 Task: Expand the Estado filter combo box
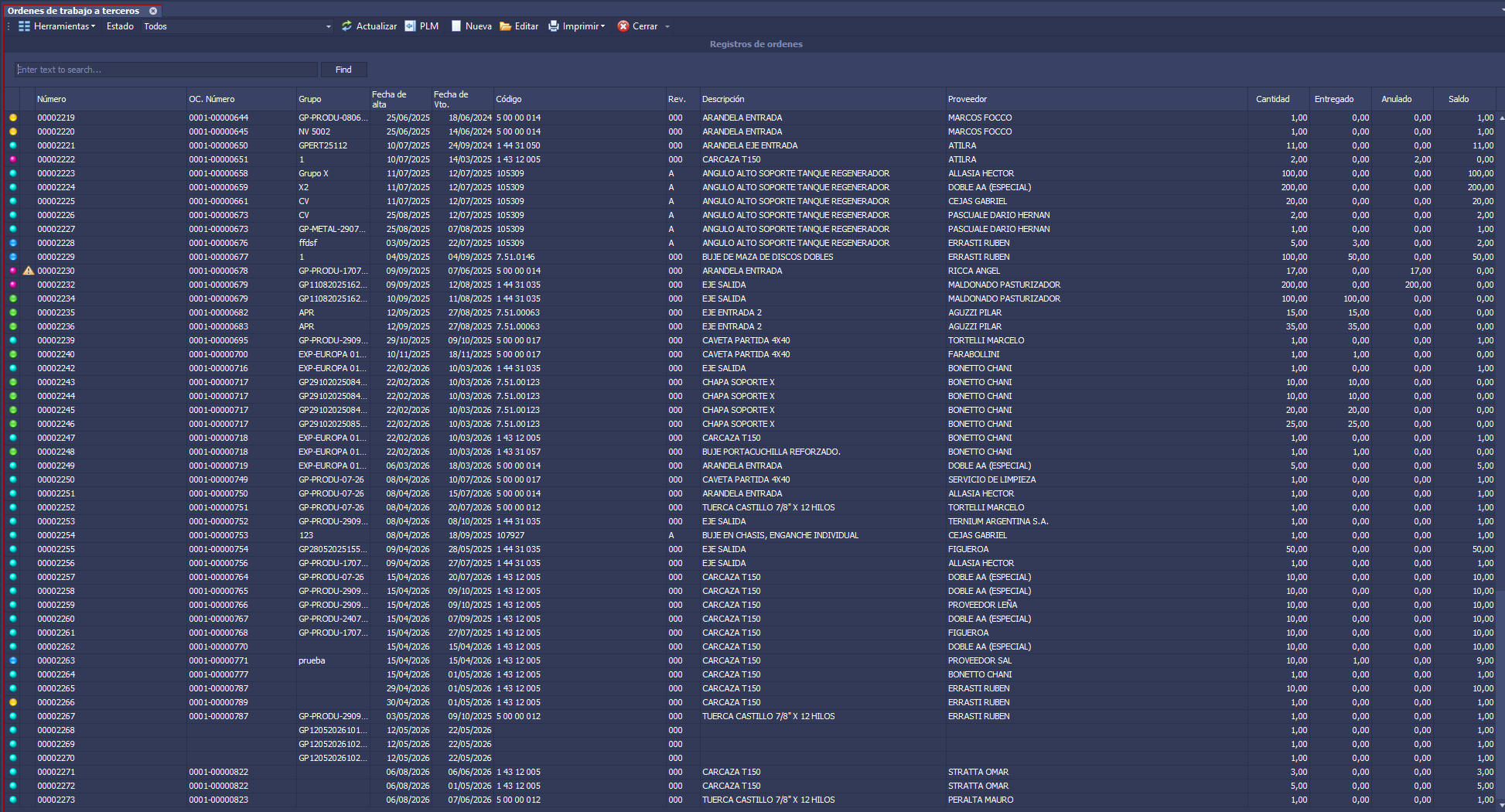pyautogui.click(x=328, y=26)
